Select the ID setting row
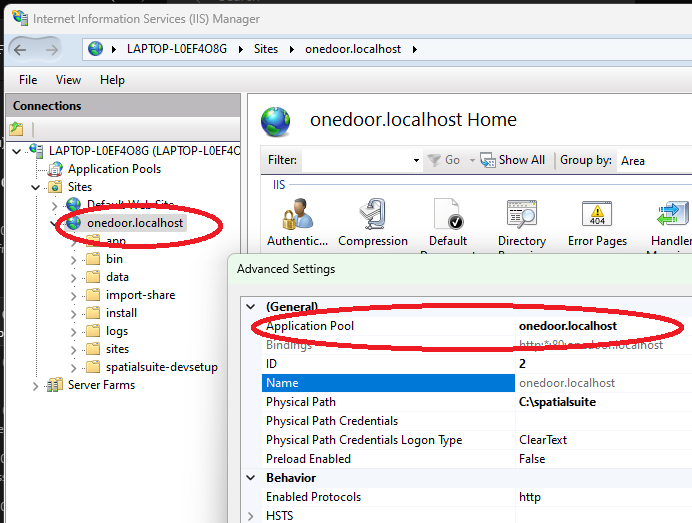The width and height of the screenshot is (692, 523). coord(477,364)
